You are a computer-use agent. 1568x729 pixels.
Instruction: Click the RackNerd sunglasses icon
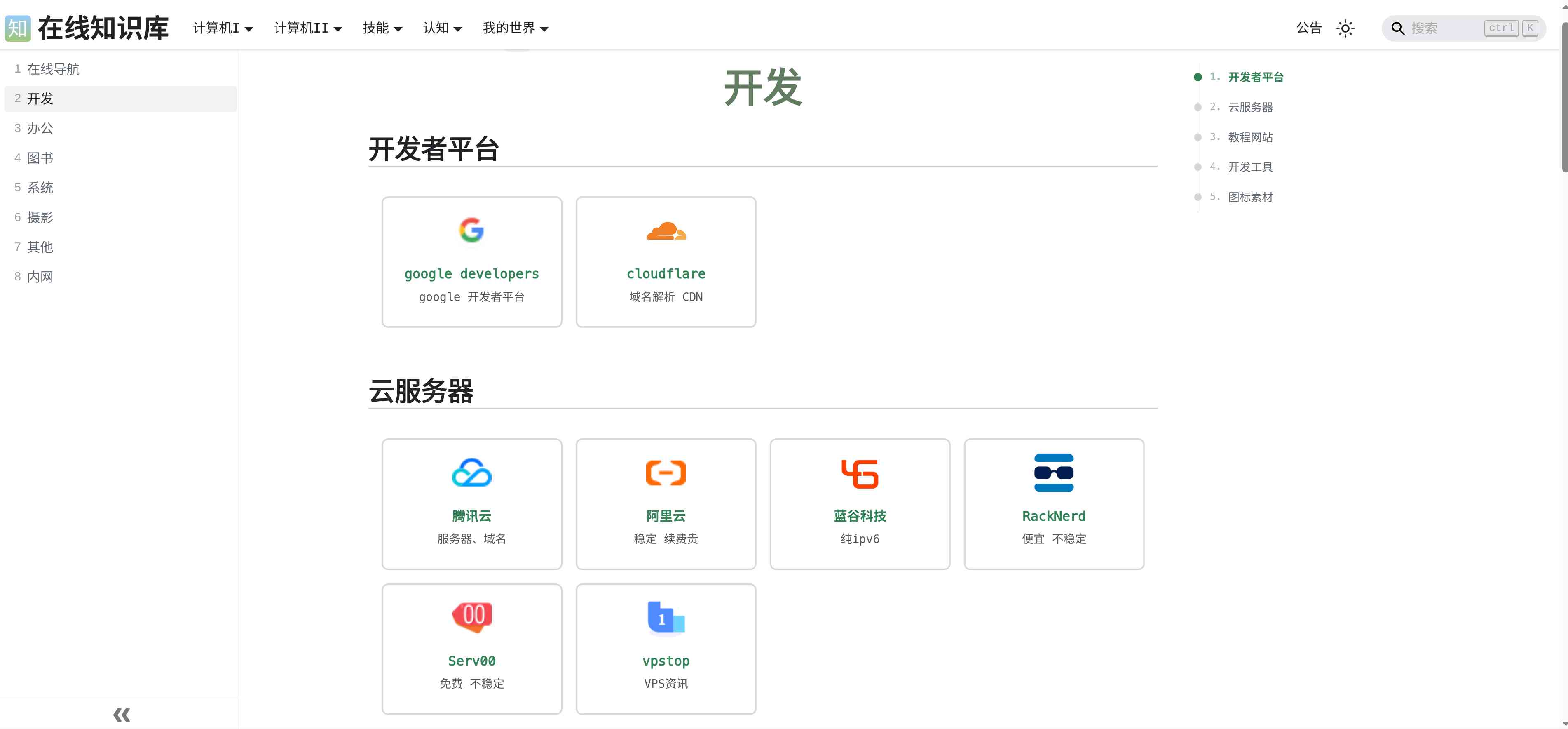pyautogui.click(x=1054, y=473)
